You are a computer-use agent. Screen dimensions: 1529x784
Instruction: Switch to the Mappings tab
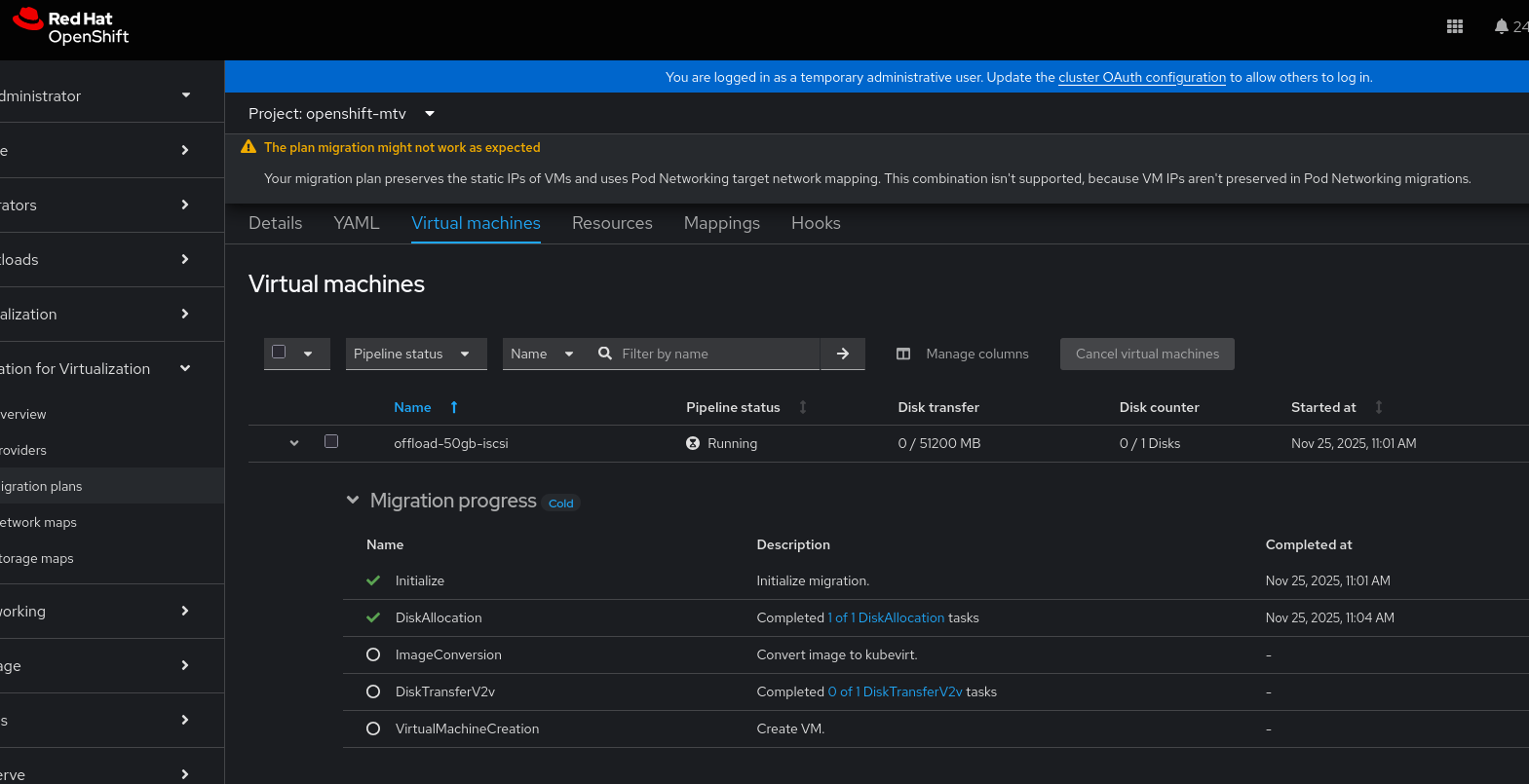coord(722,223)
